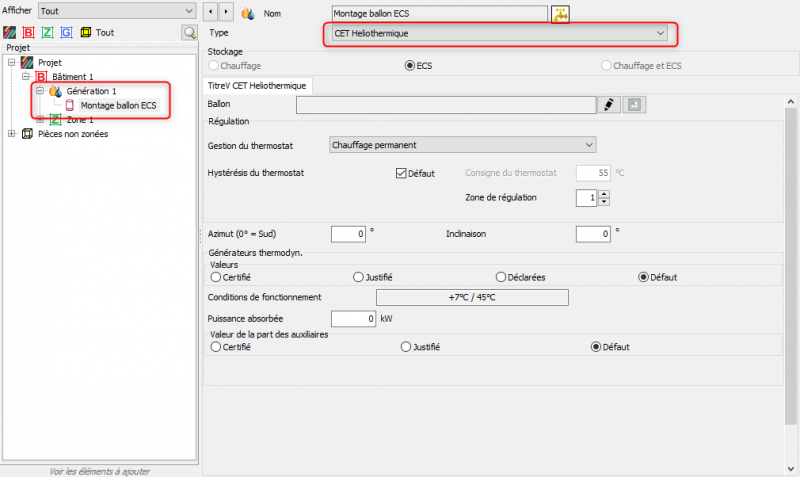Collapse the Bâtiment 1 tree node
800x477 pixels.
coord(26,76)
